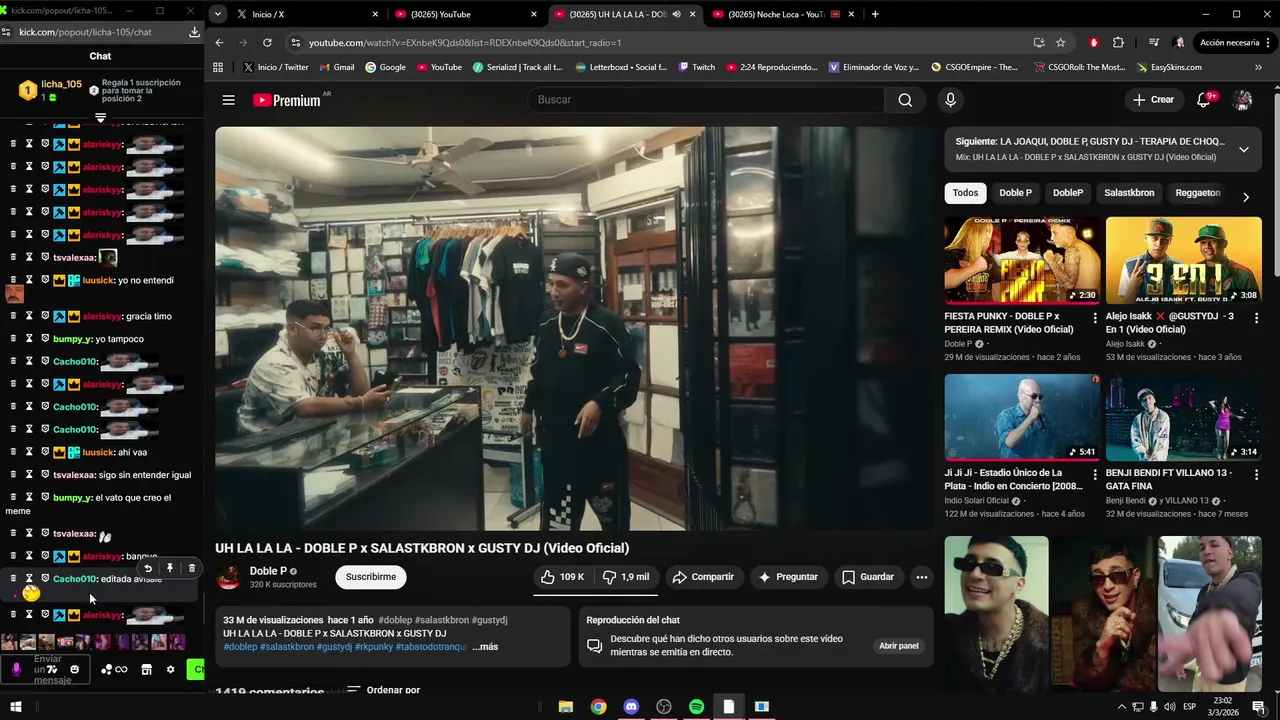Click the Crear create button
This screenshot has width=1280, height=720.
(1153, 100)
